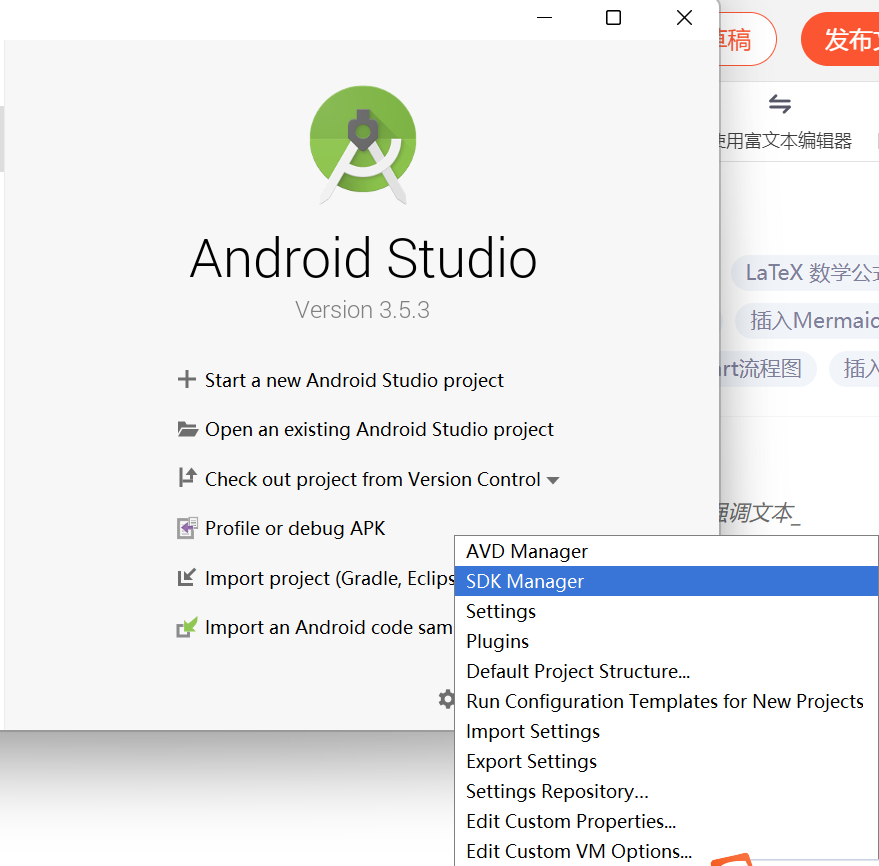879x866 pixels.
Task: Click the Import Android code sample icon
Action: click(x=187, y=627)
